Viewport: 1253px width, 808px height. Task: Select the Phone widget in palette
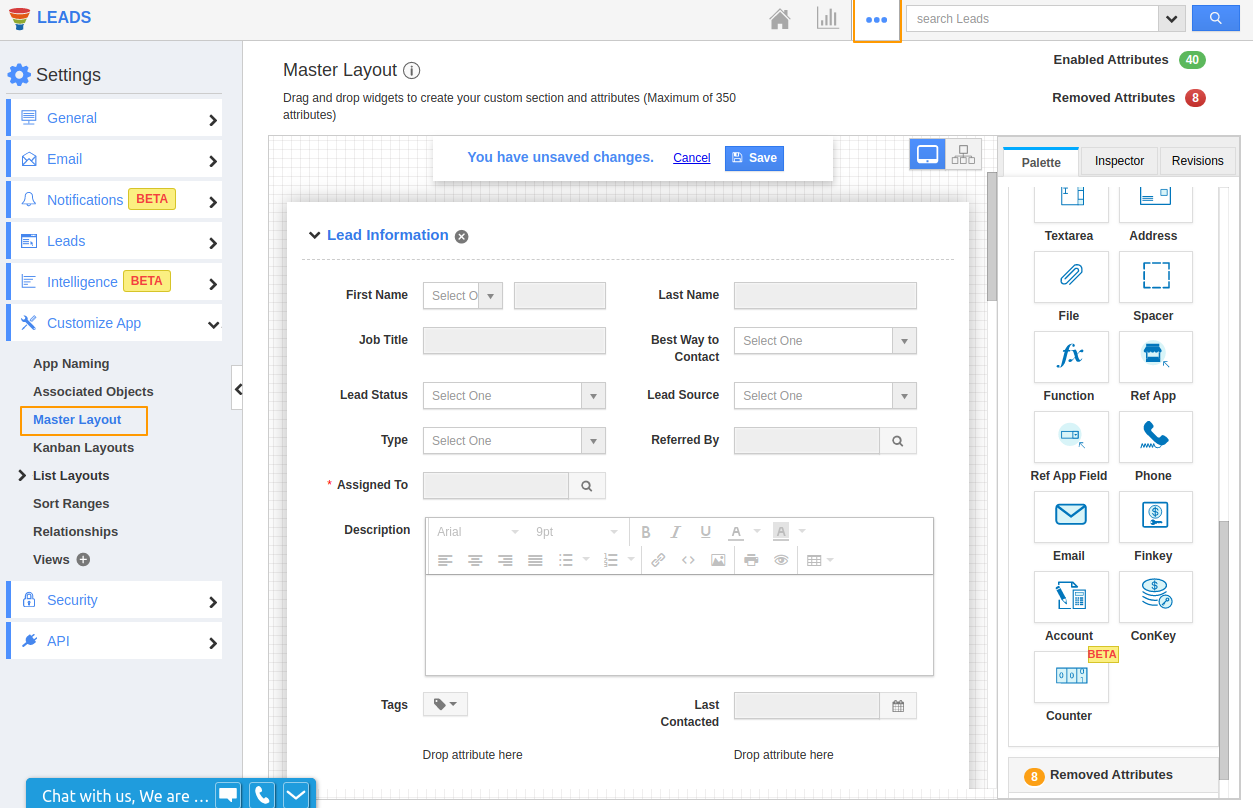point(1155,436)
